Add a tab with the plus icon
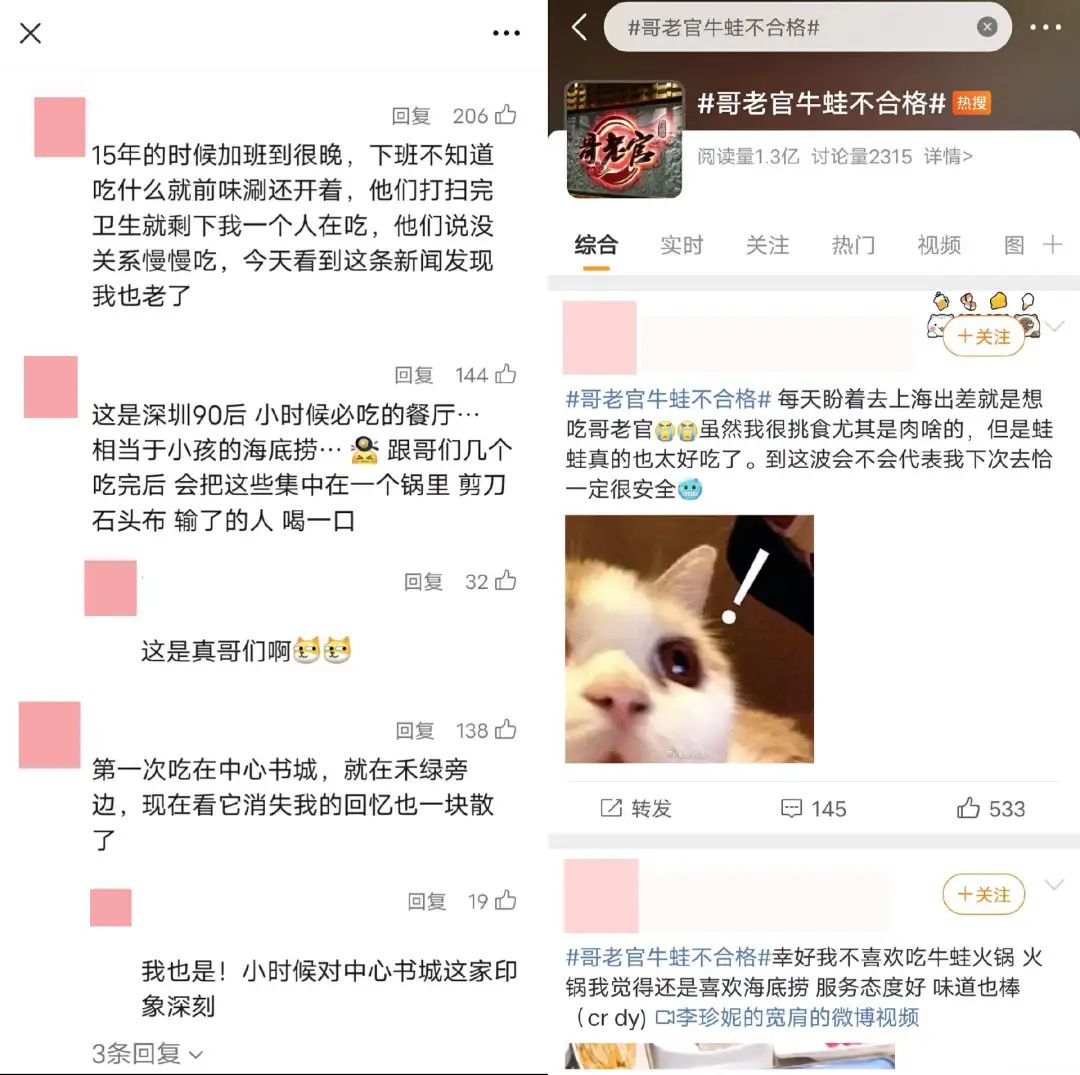 1052,244
